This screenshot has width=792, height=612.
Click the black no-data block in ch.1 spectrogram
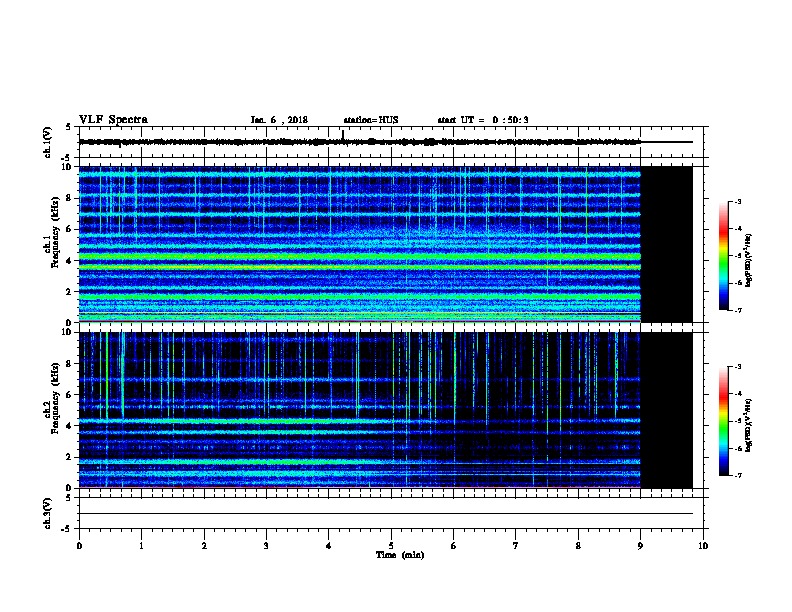click(667, 244)
